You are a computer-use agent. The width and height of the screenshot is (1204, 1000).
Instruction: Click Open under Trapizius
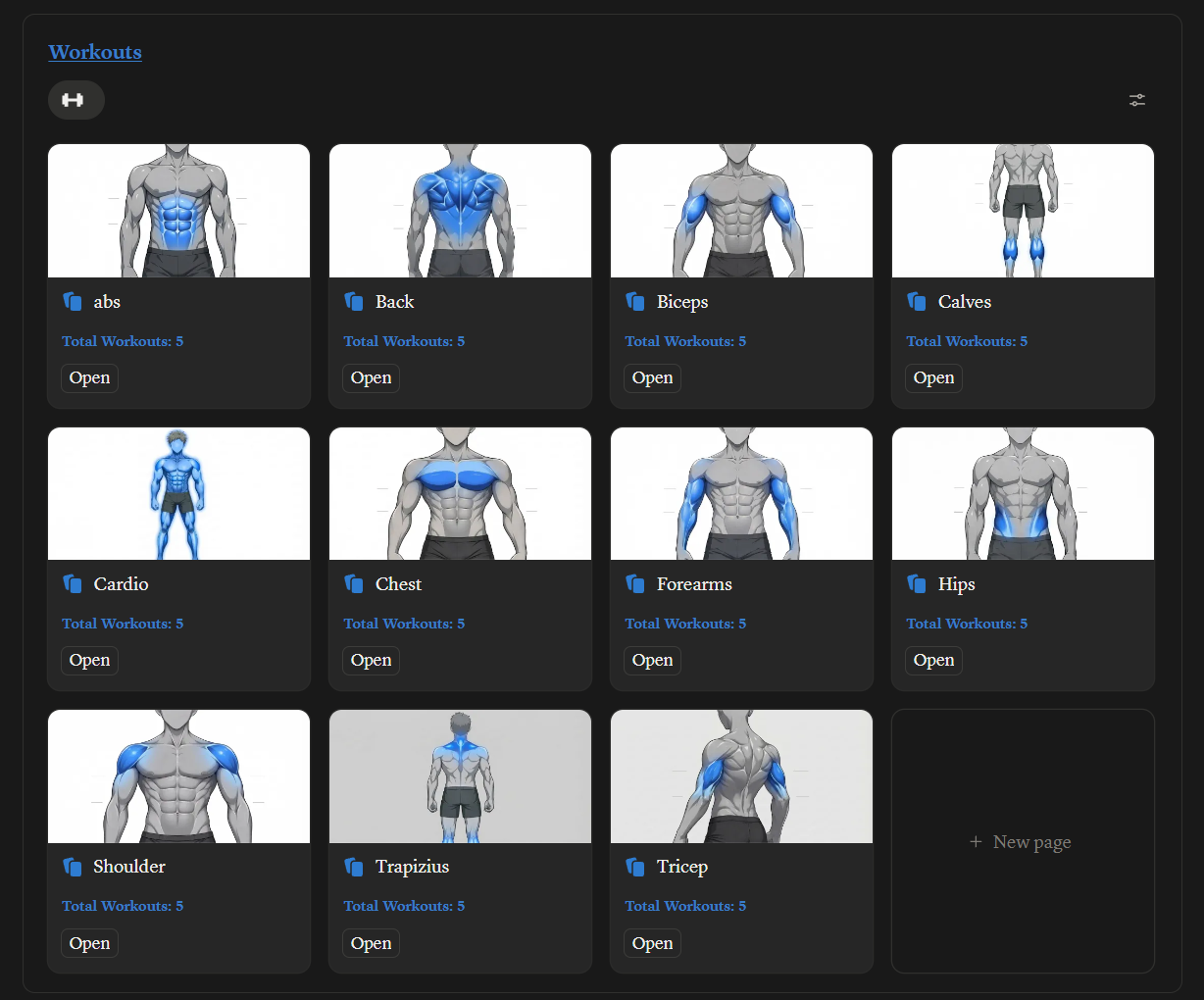(x=371, y=943)
